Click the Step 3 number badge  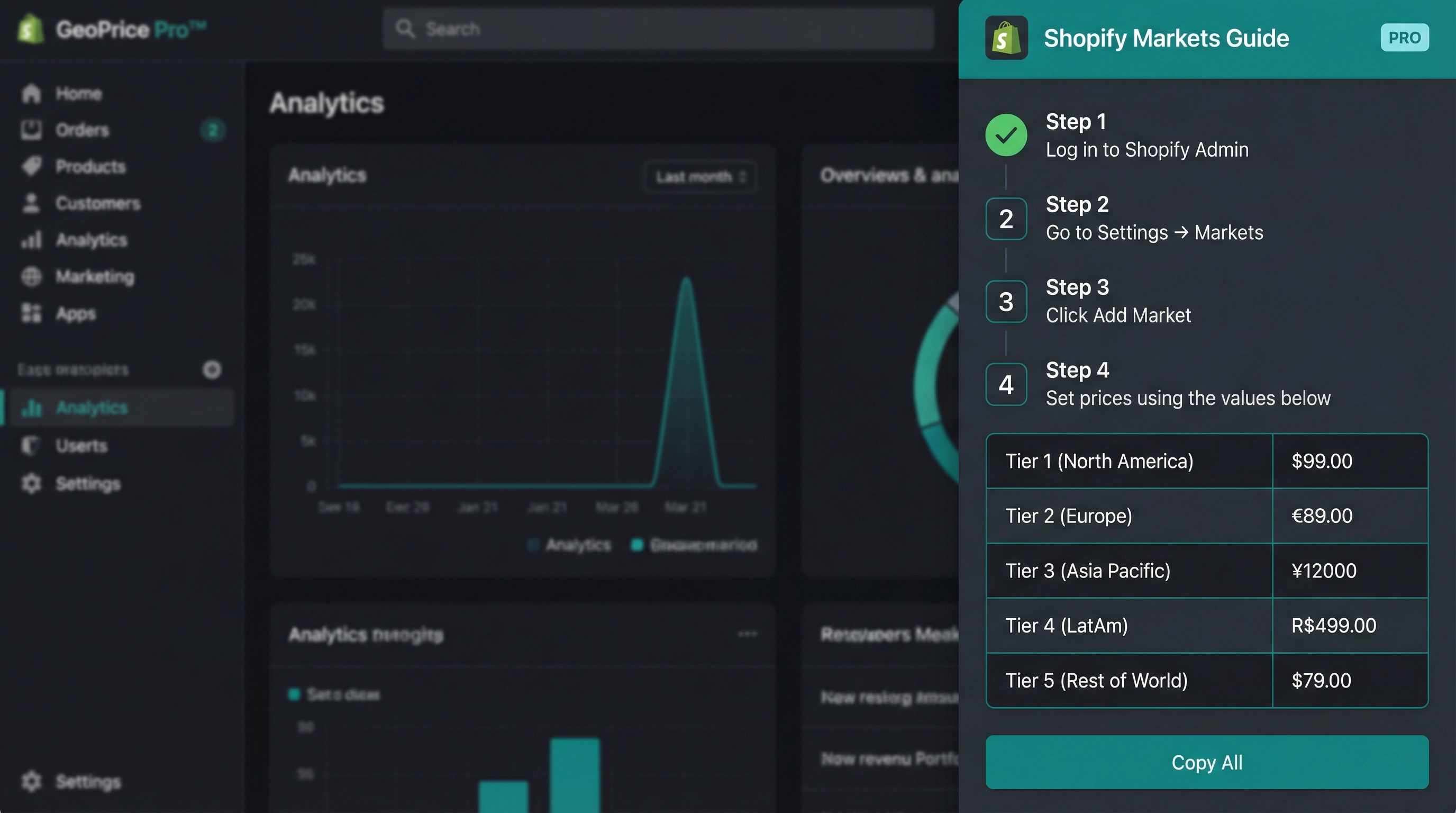1006,301
